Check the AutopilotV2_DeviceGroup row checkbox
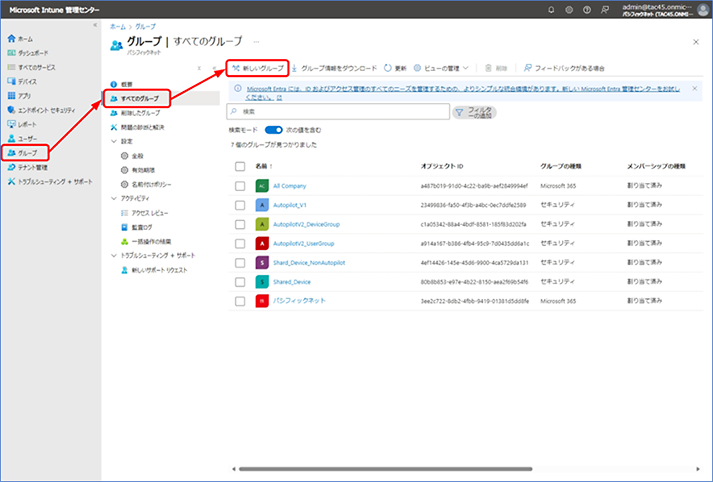This screenshot has width=713, height=482. (x=240, y=224)
